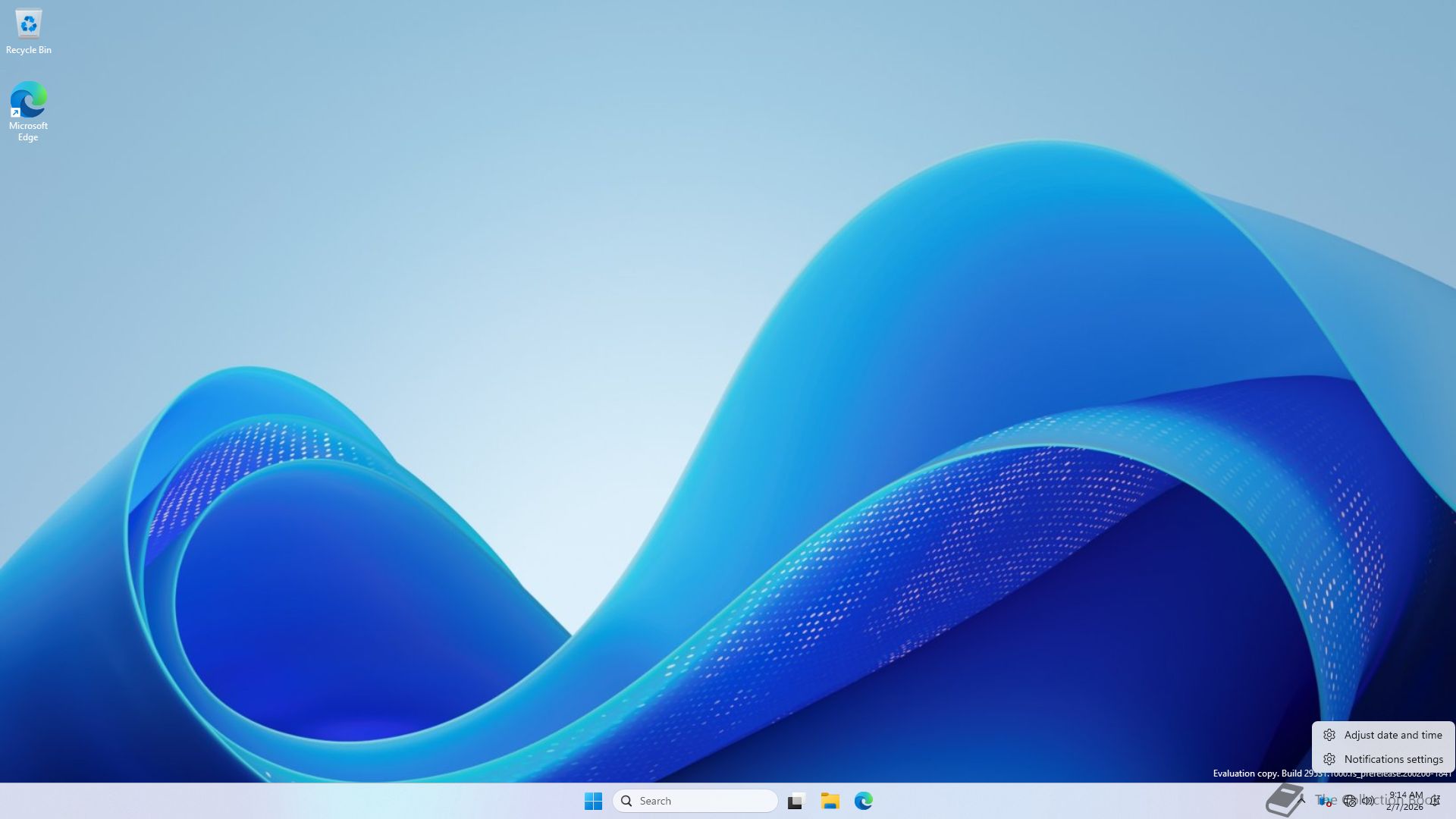Open Task View from the taskbar
Image resolution: width=1456 pixels, height=819 pixels.
[x=795, y=801]
